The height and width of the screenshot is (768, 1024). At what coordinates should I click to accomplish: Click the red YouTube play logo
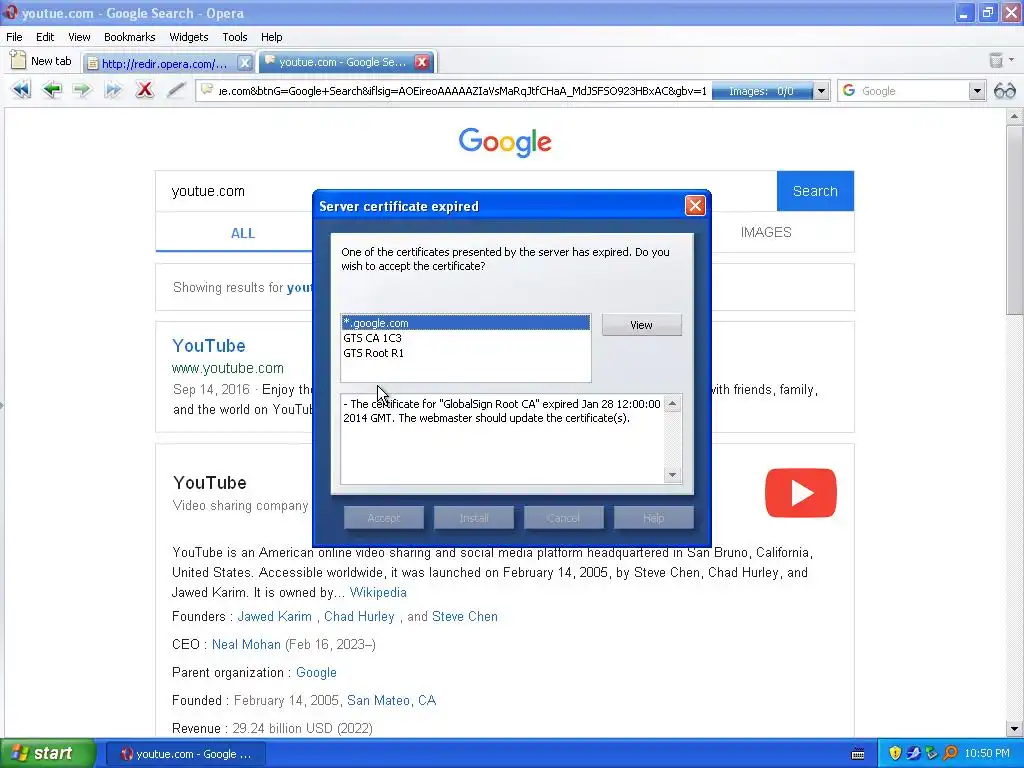(801, 493)
